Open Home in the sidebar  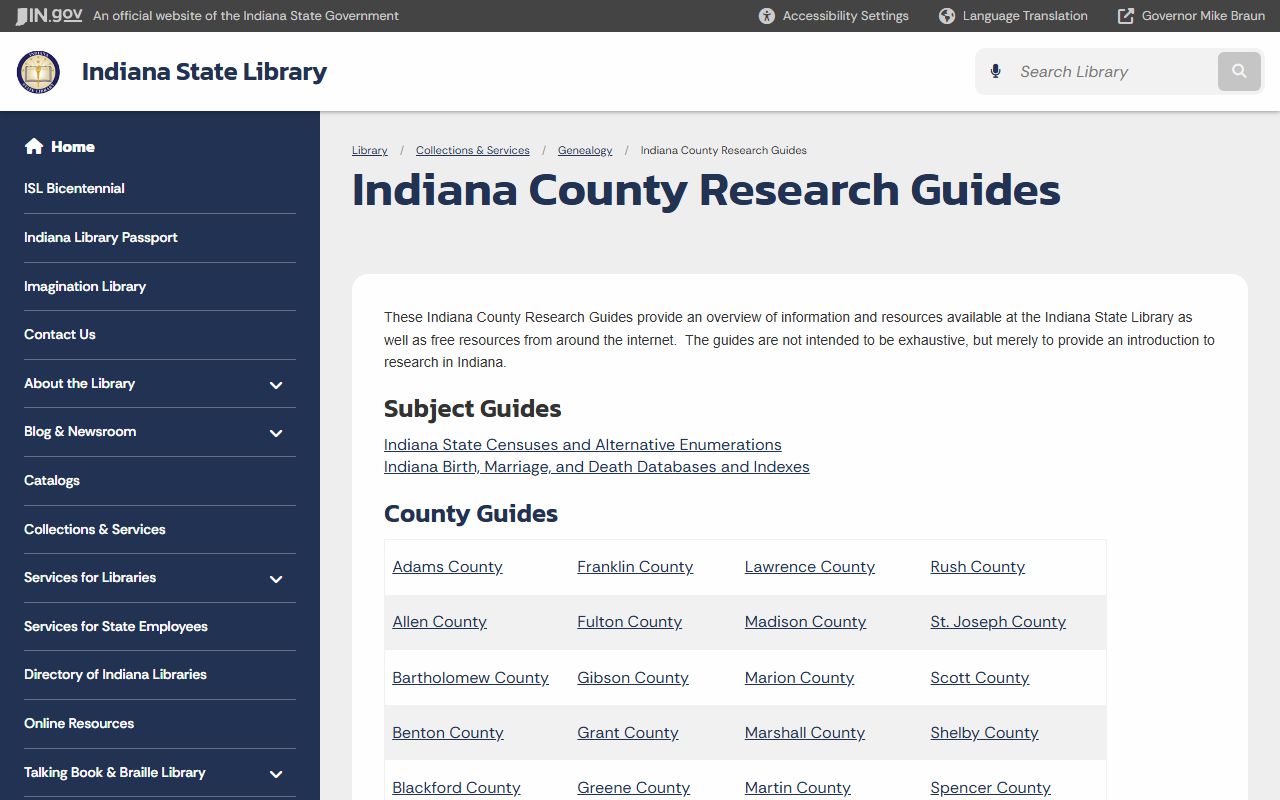73,147
